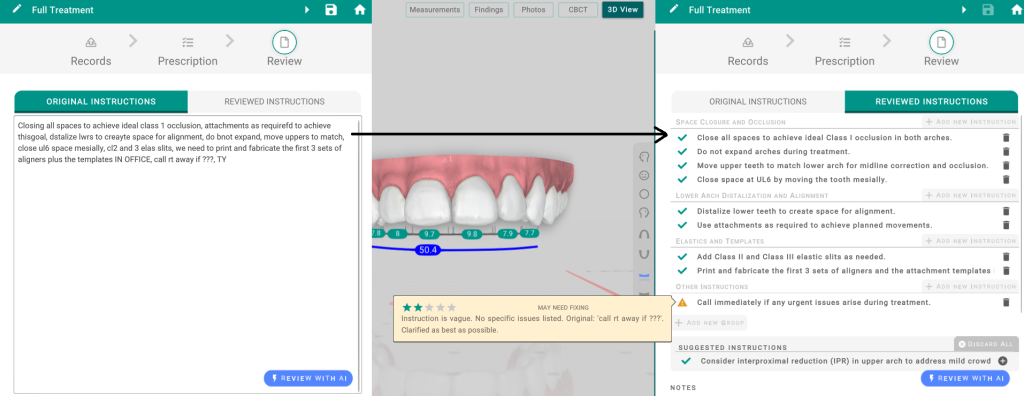This screenshot has width=1024, height=396.
Task: Select the front face view icon
Action: click(644, 176)
